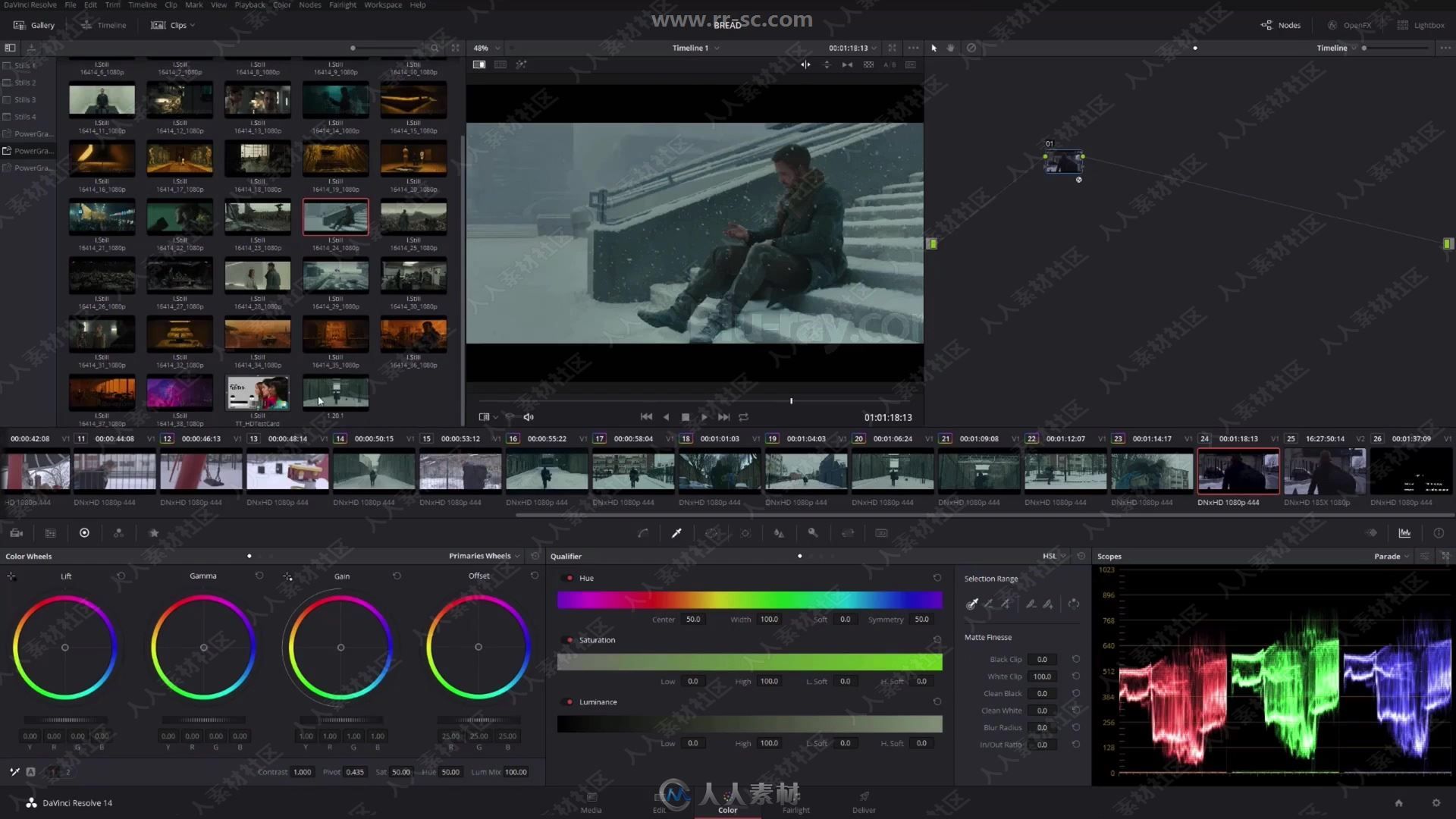Open the viewer options three-dot menu
Viewport: 1456px width, 819px height.
(x=913, y=48)
